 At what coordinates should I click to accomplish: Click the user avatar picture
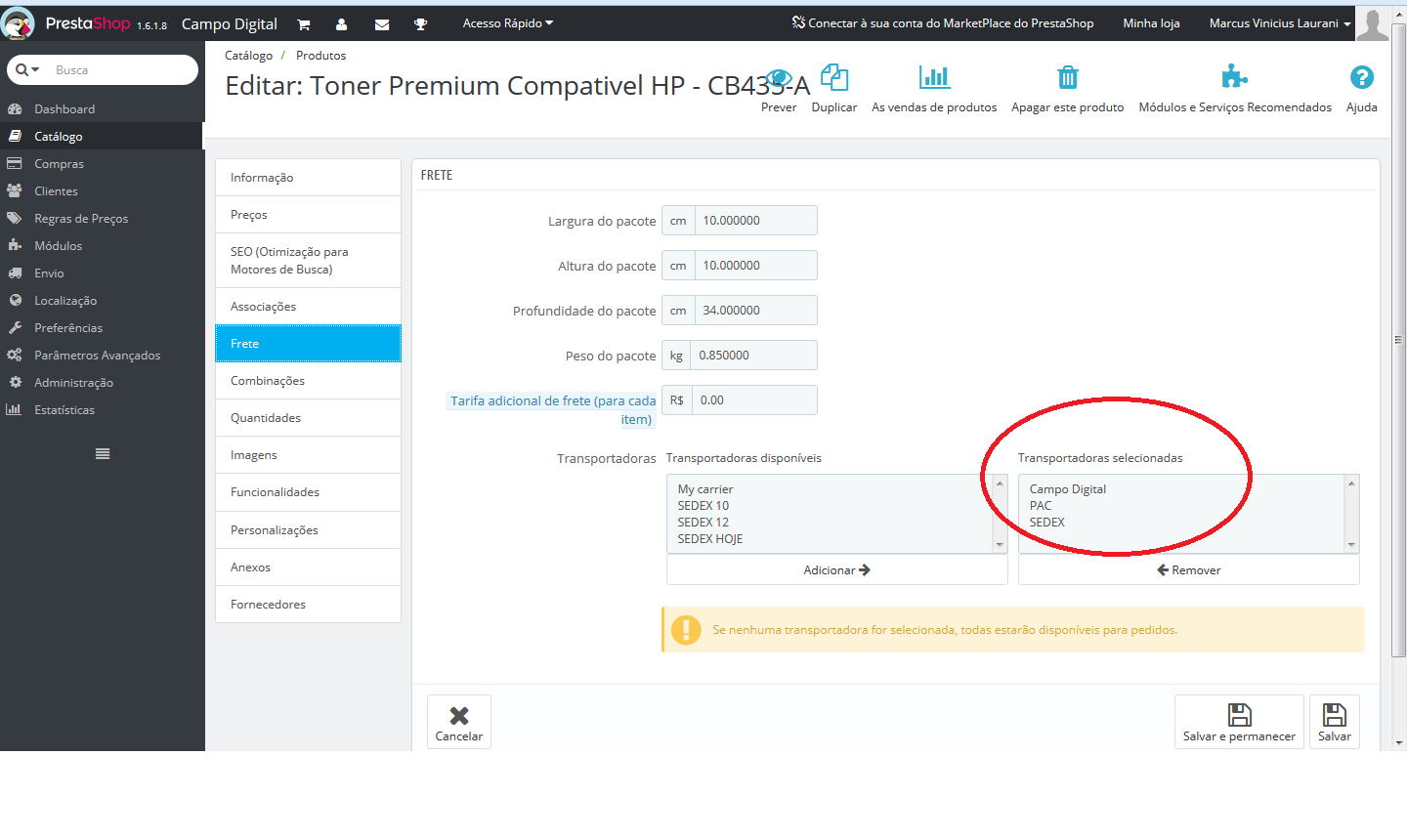[1372, 23]
